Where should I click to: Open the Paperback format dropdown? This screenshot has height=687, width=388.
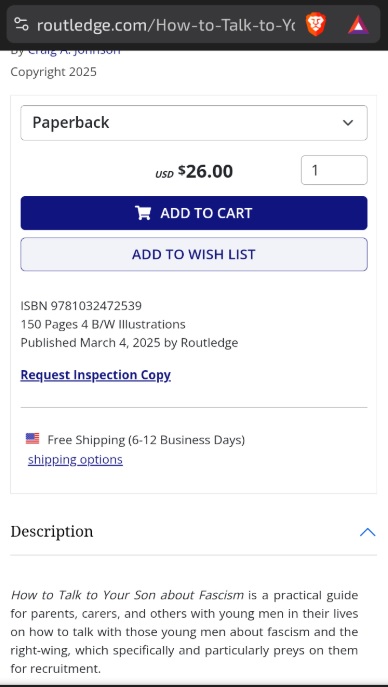pos(194,123)
